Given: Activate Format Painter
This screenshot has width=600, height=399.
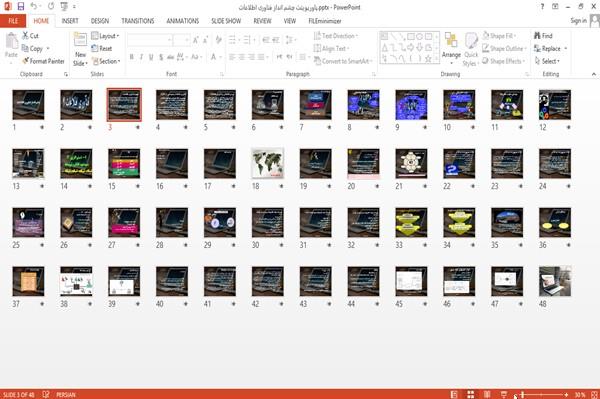Looking at the screenshot, I should 43,61.
